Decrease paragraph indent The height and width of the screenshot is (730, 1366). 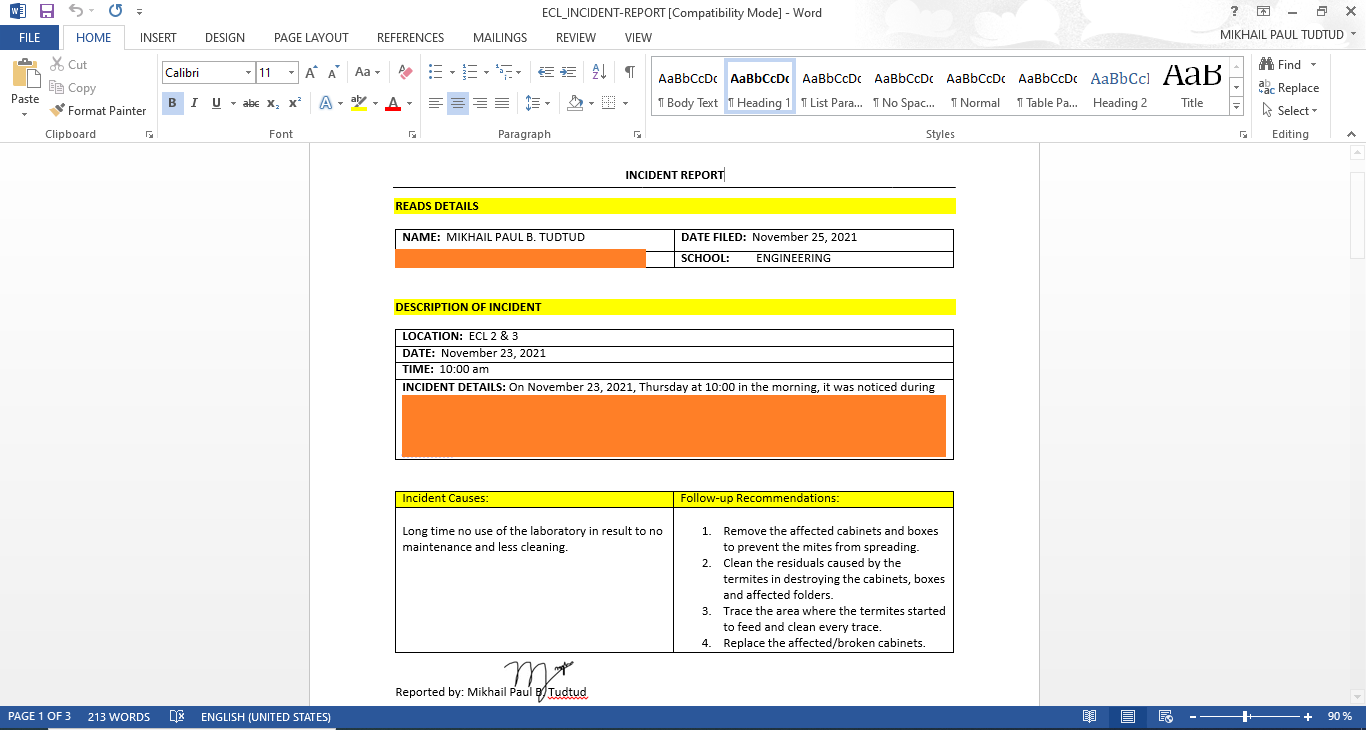545,73
